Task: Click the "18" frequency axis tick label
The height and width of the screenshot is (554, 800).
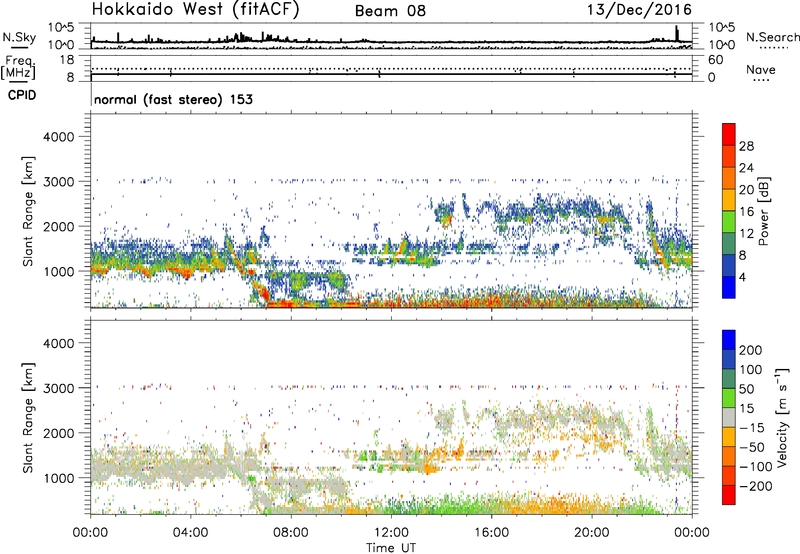Action: (x=67, y=60)
